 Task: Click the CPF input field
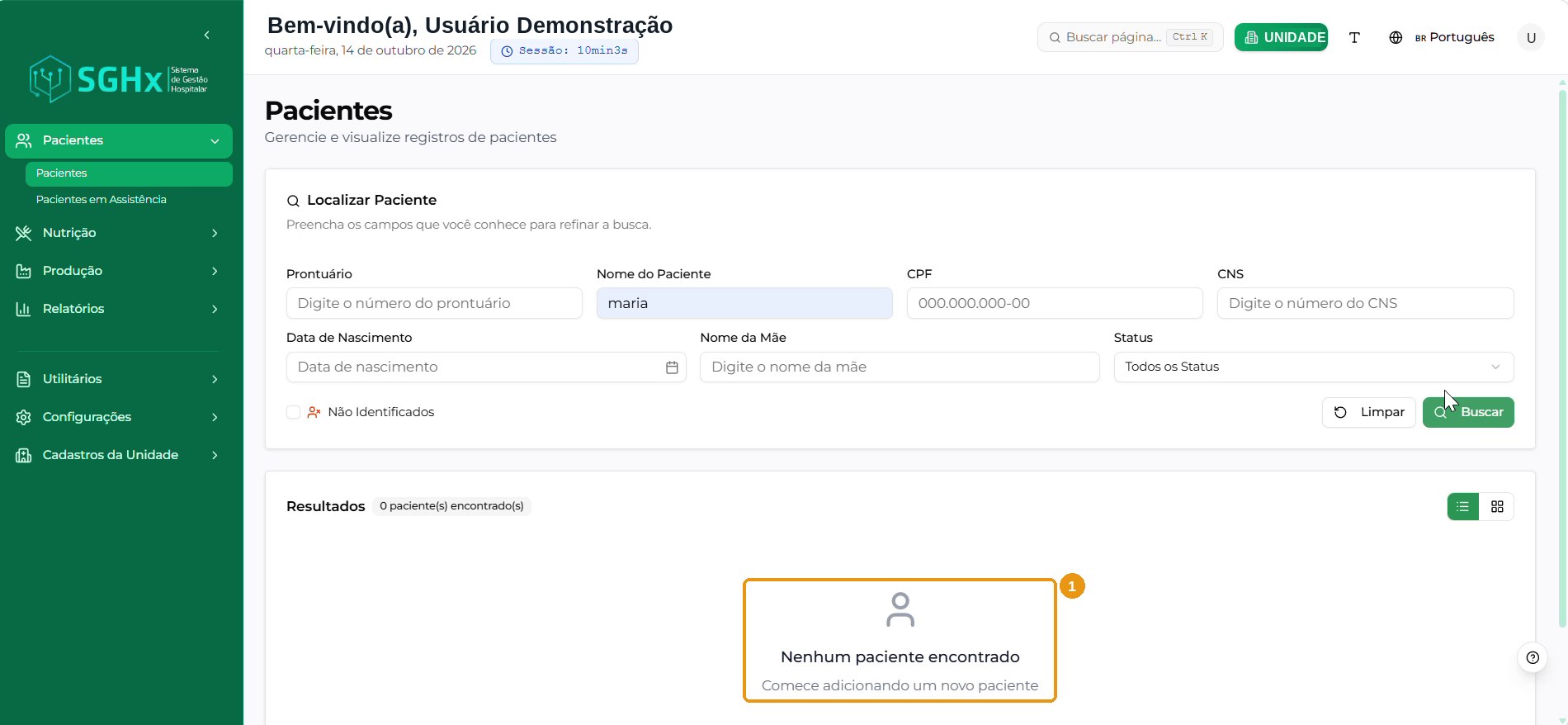click(x=1055, y=303)
